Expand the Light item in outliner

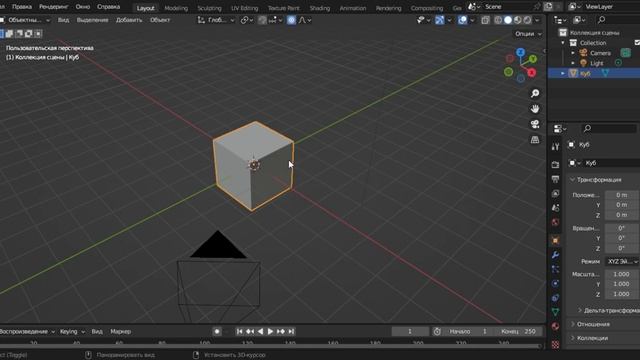click(x=573, y=63)
